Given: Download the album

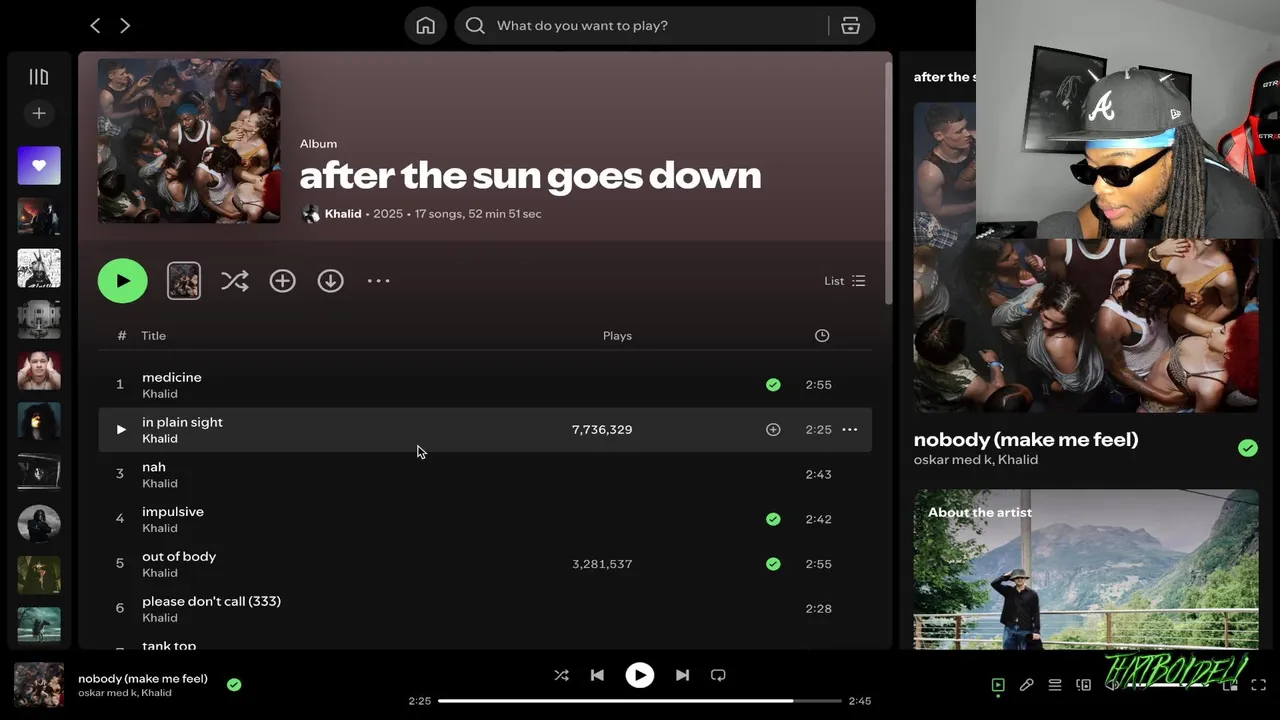Looking at the screenshot, I should pyautogui.click(x=331, y=281).
